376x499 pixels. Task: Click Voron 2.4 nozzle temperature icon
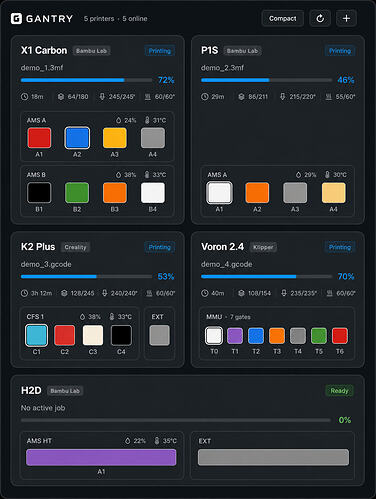point(284,293)
